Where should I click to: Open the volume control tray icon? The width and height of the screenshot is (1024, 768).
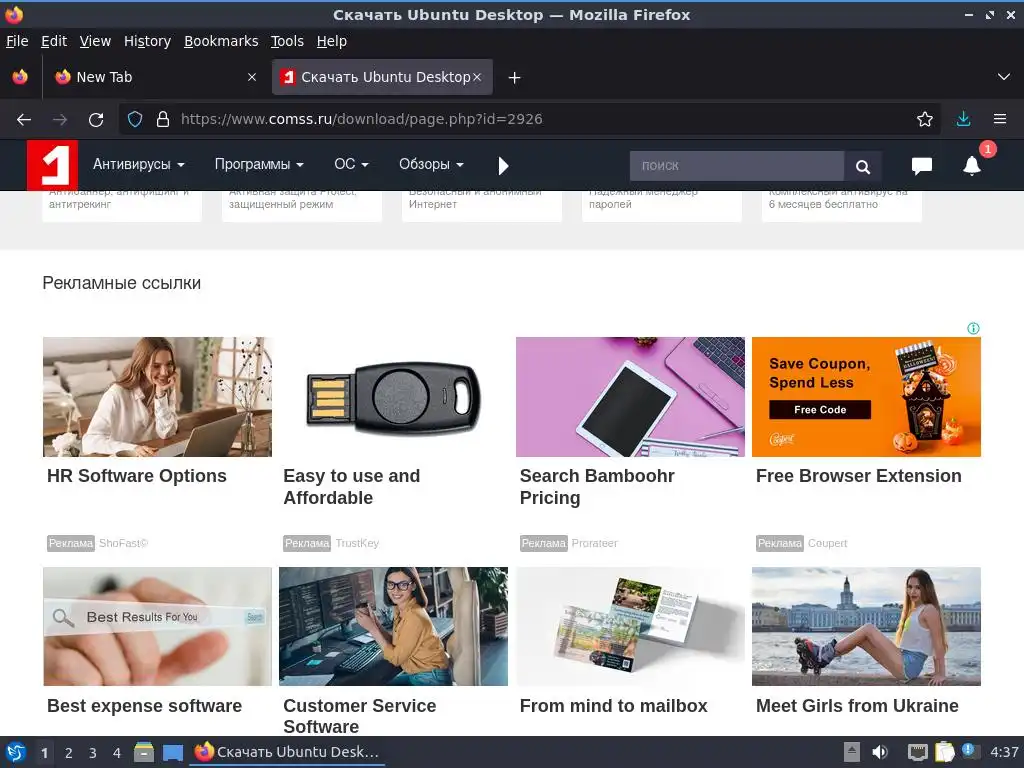point(880,752)
